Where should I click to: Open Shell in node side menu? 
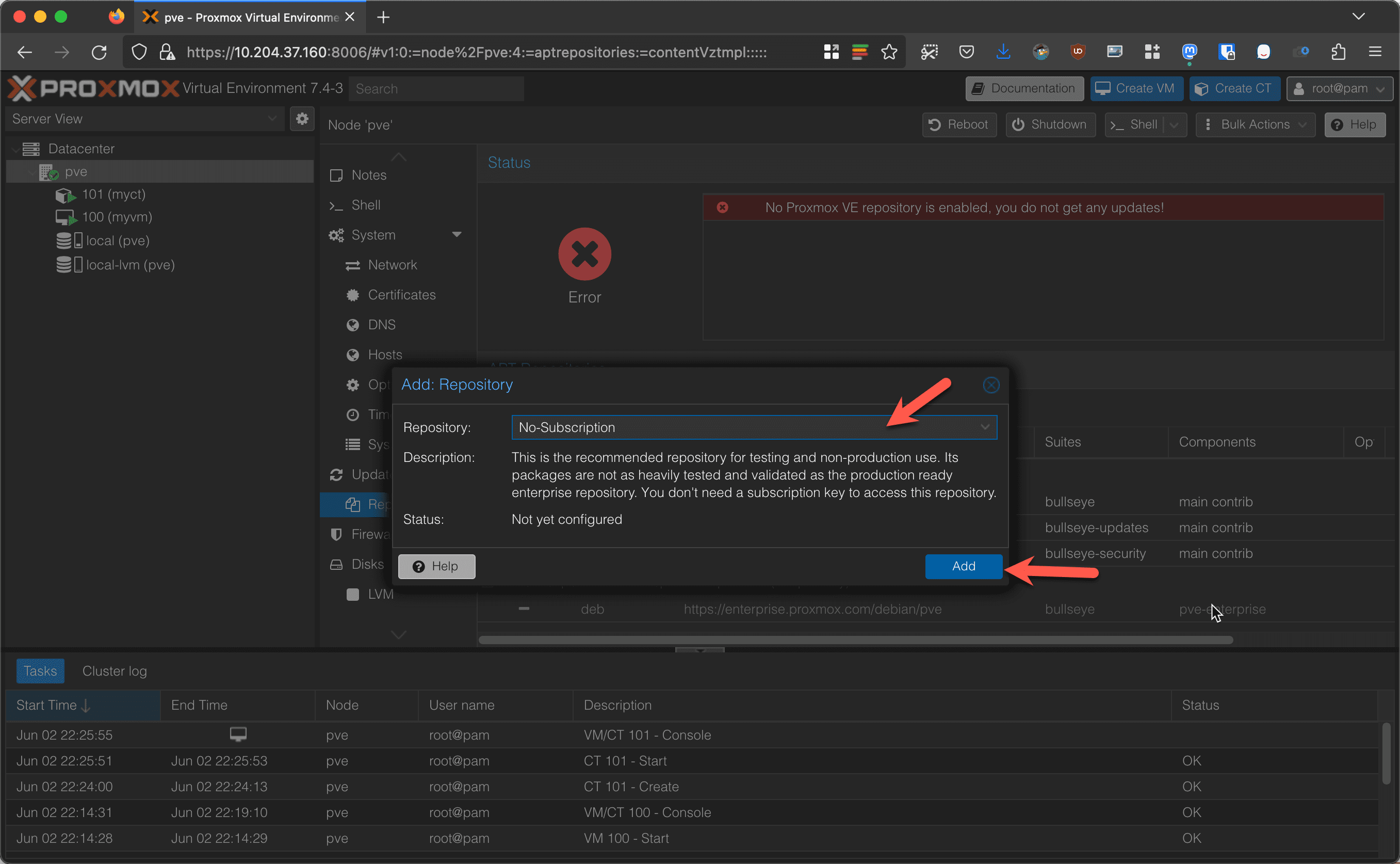pos(366,204)
